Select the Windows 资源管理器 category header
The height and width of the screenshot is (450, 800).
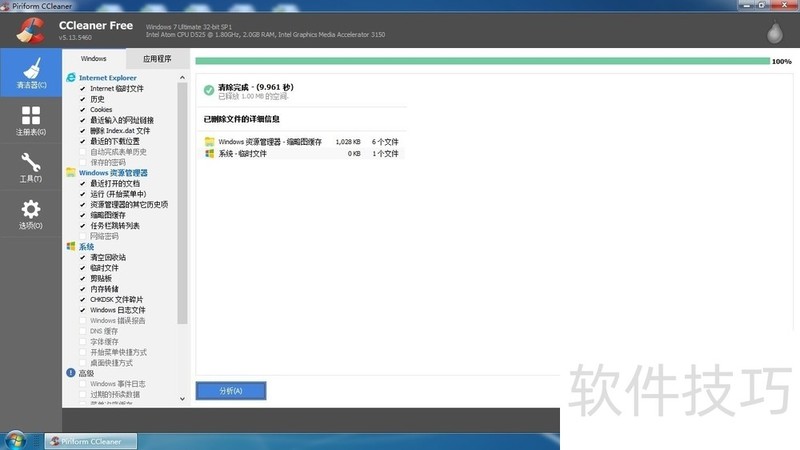point(113,172)
